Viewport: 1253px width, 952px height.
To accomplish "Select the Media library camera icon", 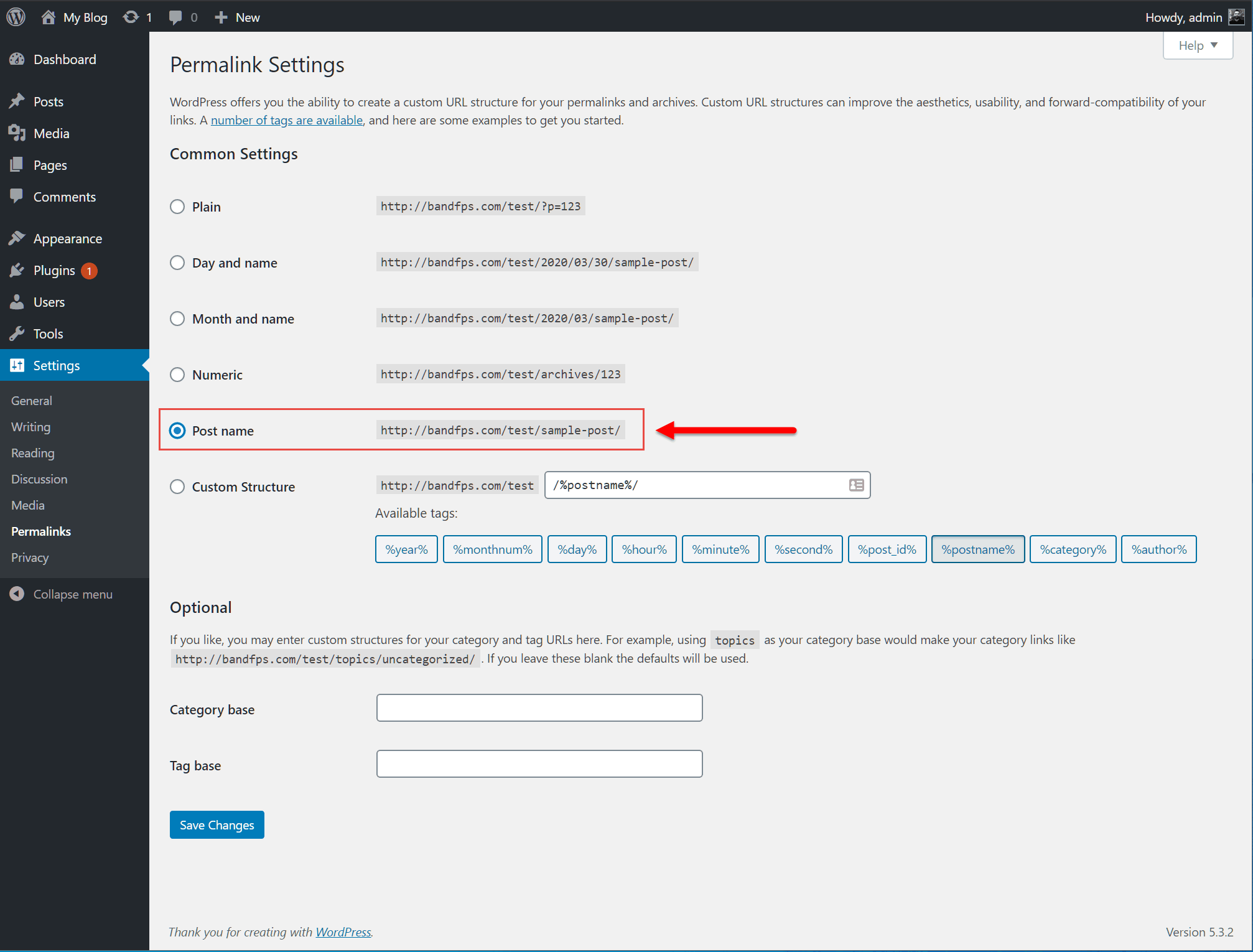I will click(18, 133).
